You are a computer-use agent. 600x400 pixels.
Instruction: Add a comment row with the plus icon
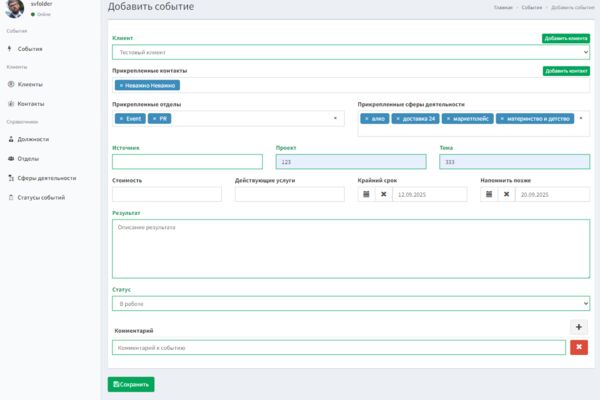(579, 327)
